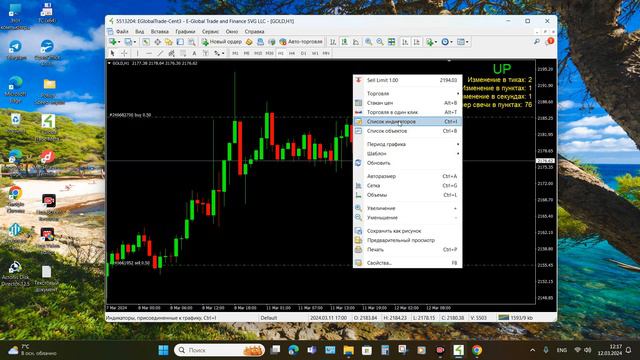Click the zoom in magnifier toolbar icon
The image size is (640, 360).
coord(369,42)
